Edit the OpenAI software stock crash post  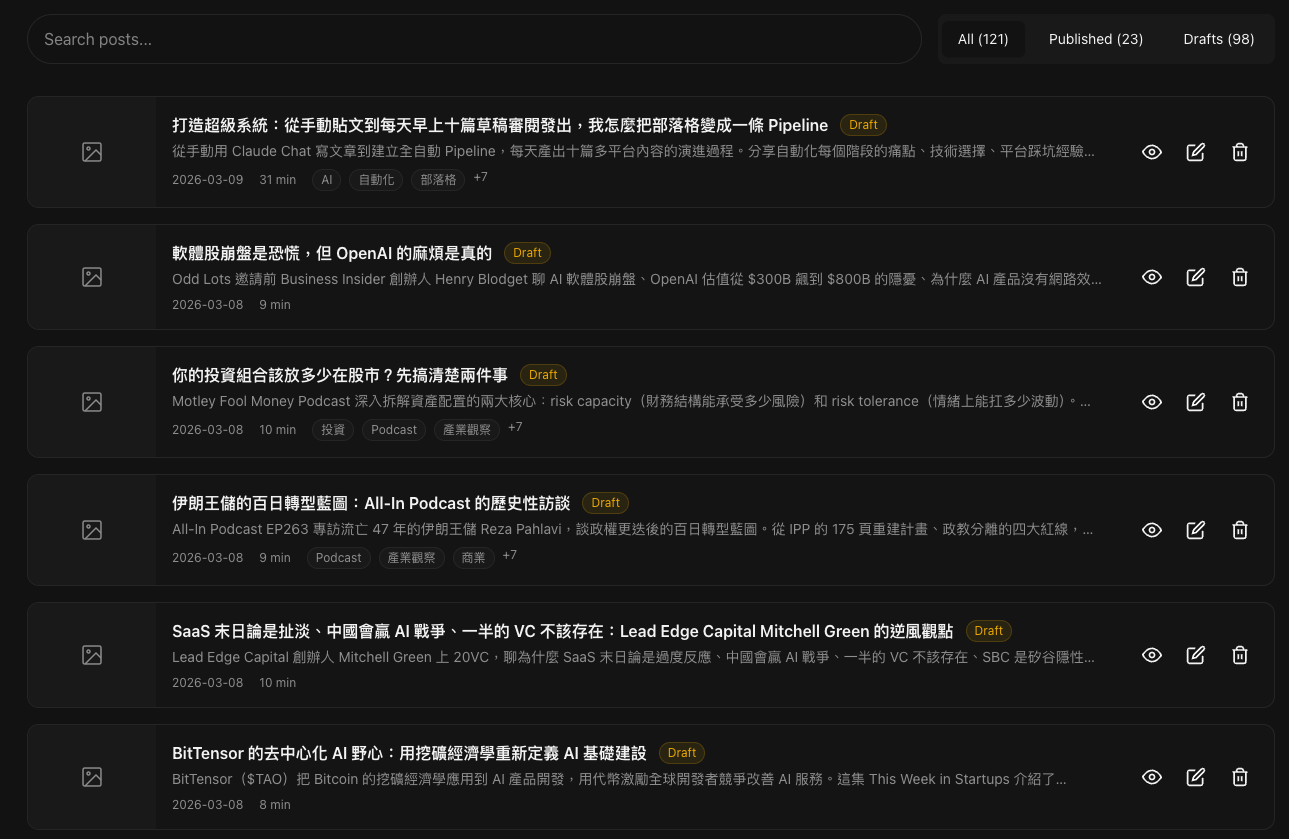point(1196,277)
